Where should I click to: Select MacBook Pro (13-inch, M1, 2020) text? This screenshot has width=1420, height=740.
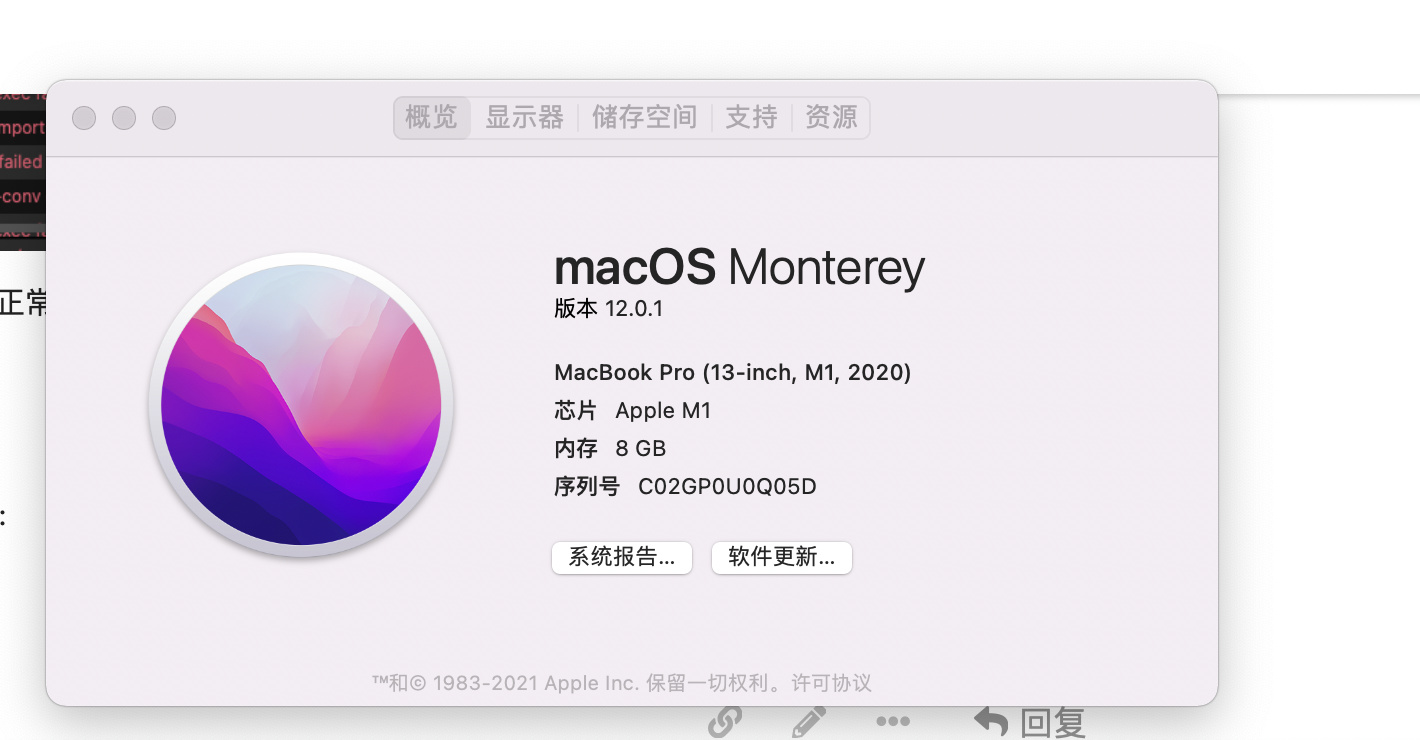733,373
